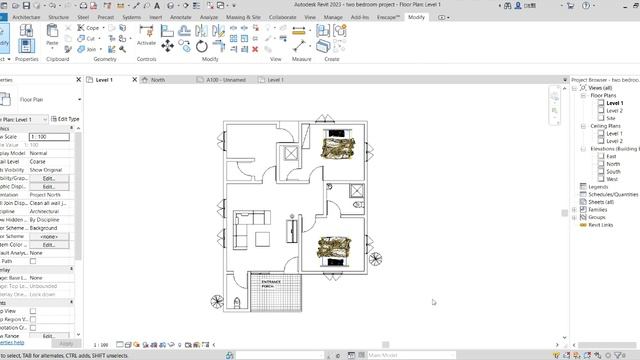Select the Copy tool in Modify panel
The width and height of the screenshot is (640, 360).
click(184, 46)
